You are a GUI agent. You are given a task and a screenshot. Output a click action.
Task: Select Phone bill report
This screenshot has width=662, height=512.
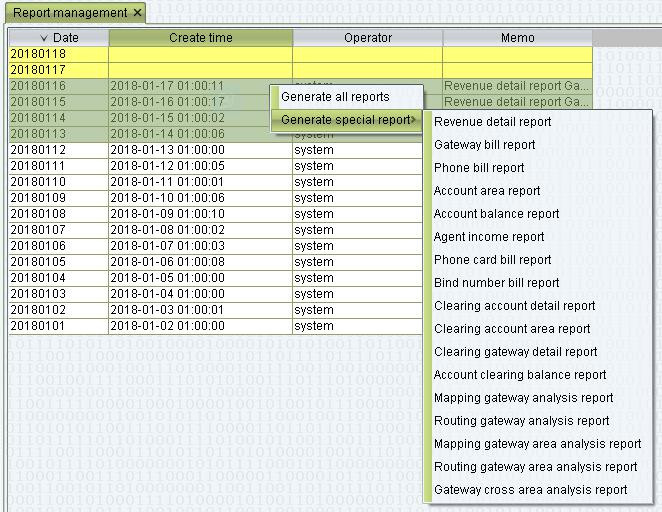(x=479, y=168)
